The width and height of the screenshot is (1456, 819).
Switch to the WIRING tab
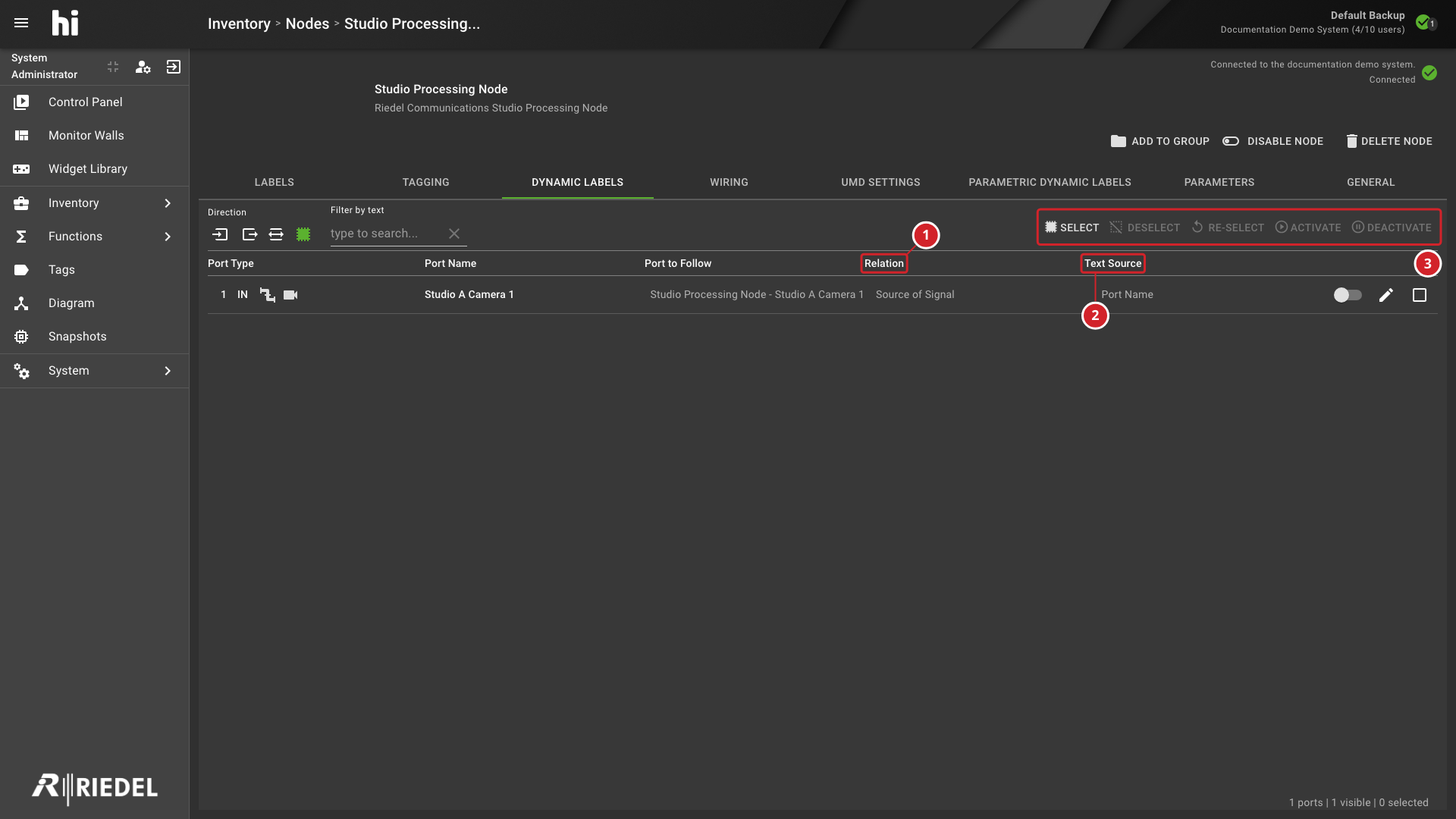point(729,182)
